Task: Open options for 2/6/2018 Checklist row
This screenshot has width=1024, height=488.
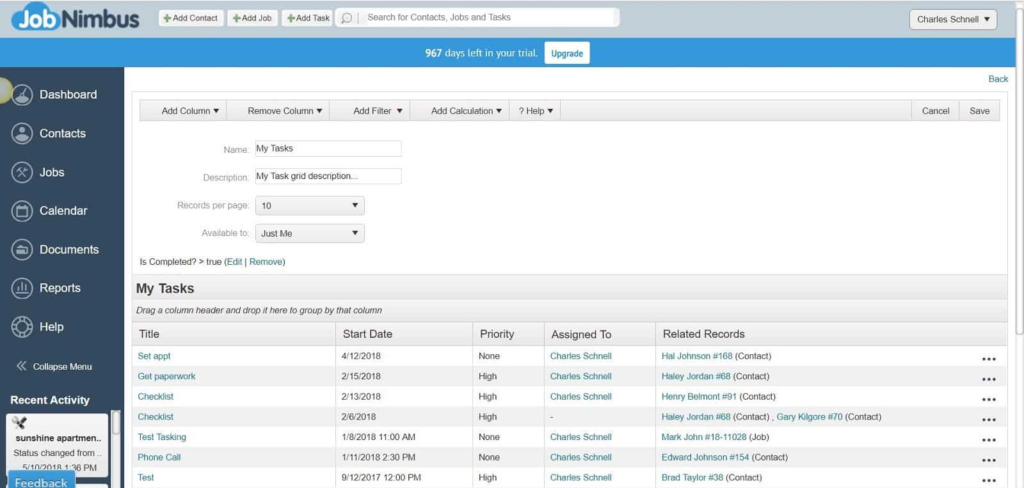Action: point(988,419)
